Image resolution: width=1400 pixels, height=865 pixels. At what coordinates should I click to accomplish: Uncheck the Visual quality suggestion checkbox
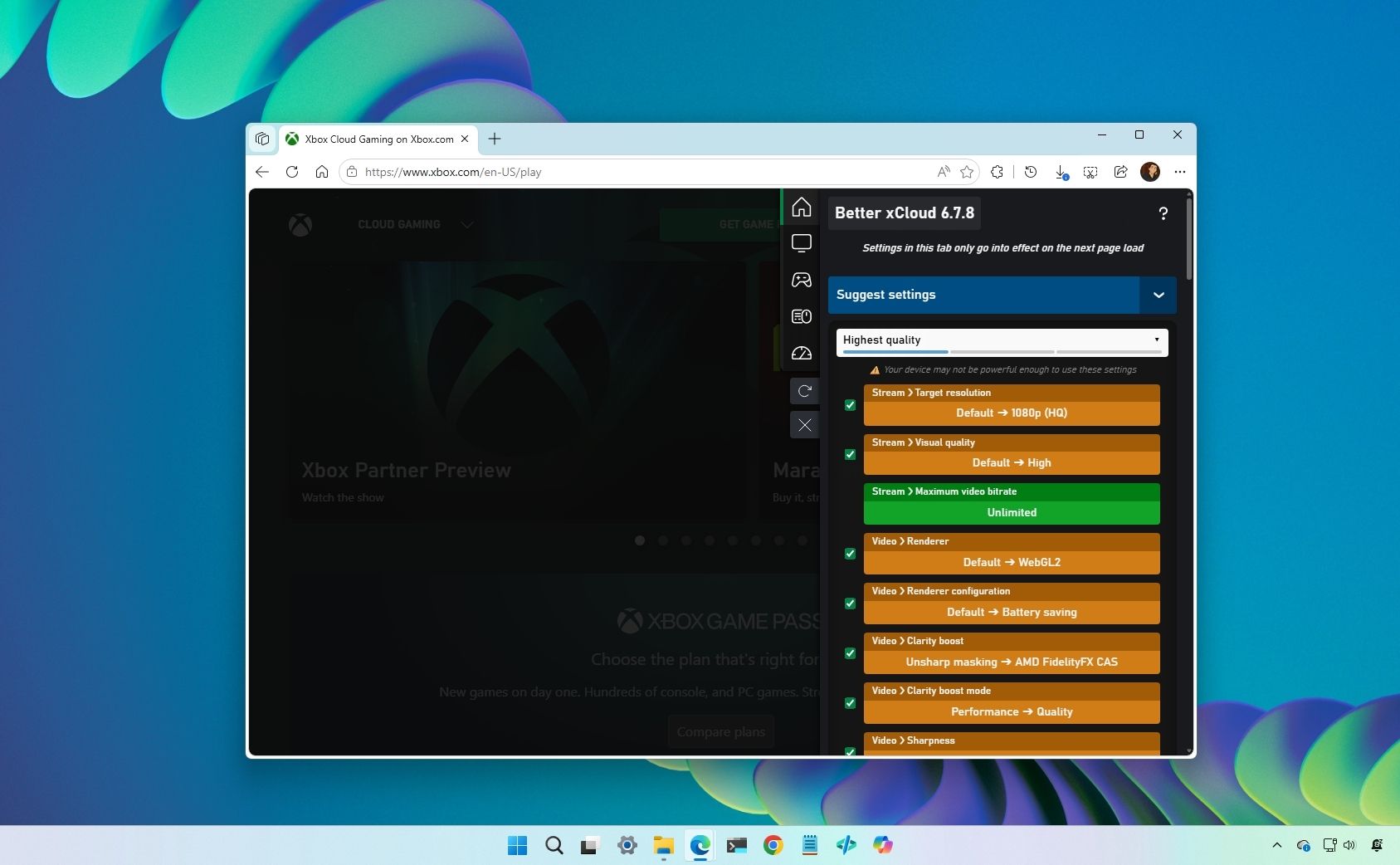[850, 454]
